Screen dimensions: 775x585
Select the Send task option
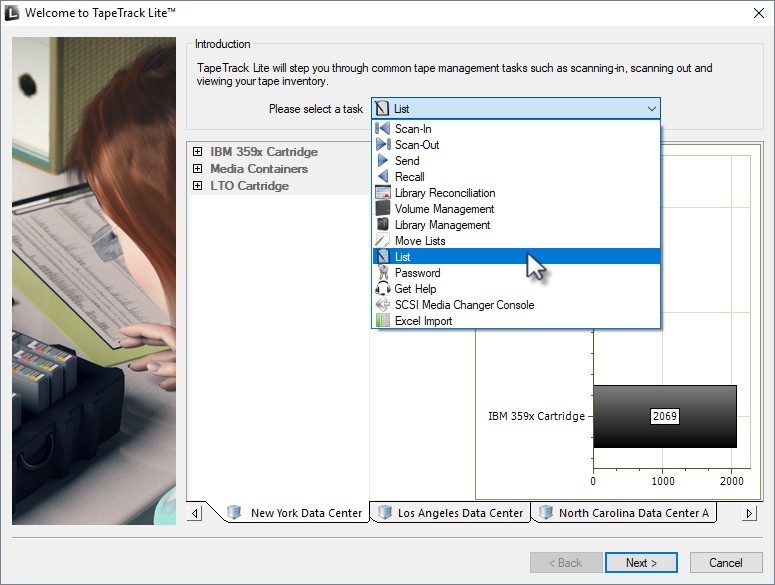click(516, 161)
